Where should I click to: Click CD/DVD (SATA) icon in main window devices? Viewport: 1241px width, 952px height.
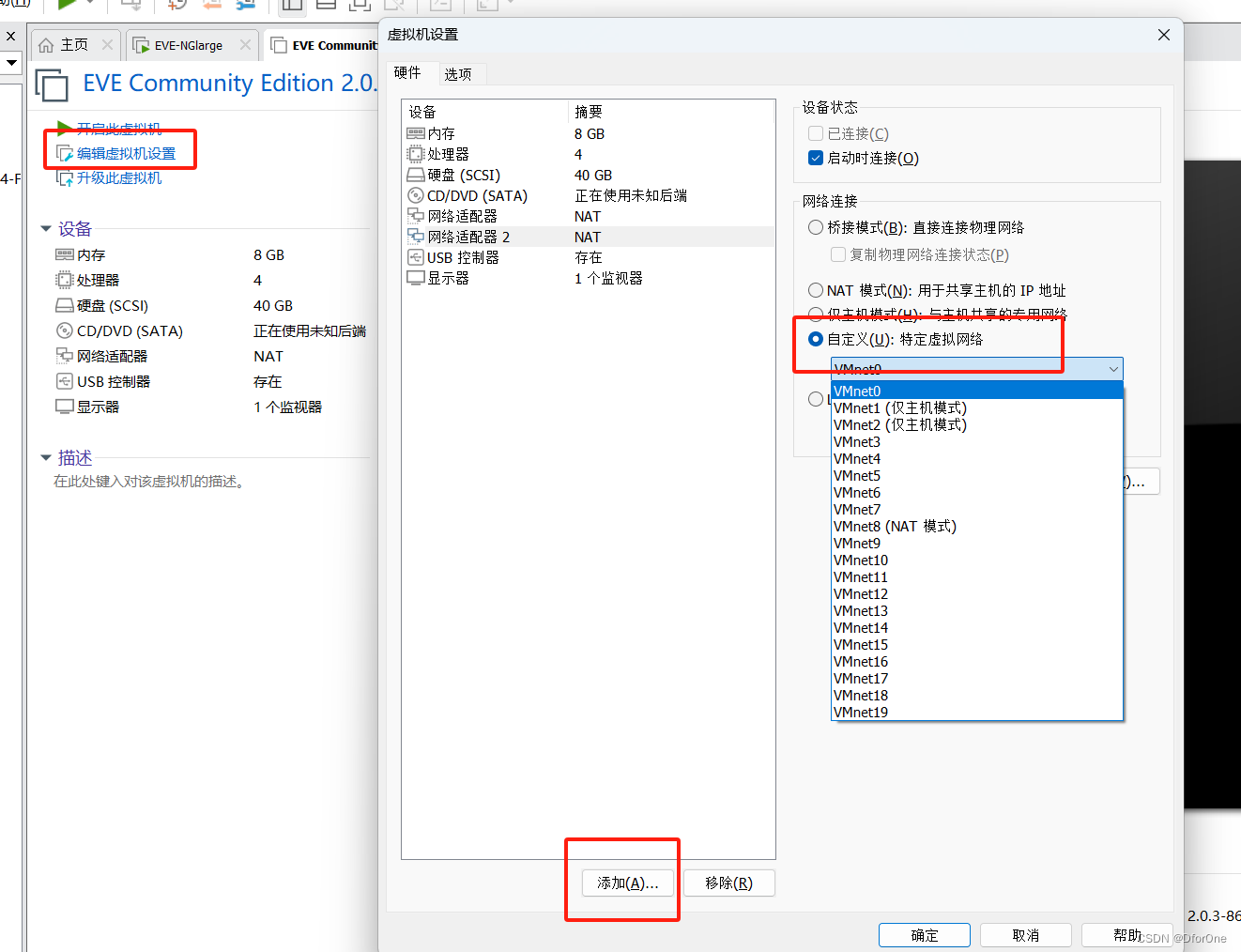coord(65,330)
